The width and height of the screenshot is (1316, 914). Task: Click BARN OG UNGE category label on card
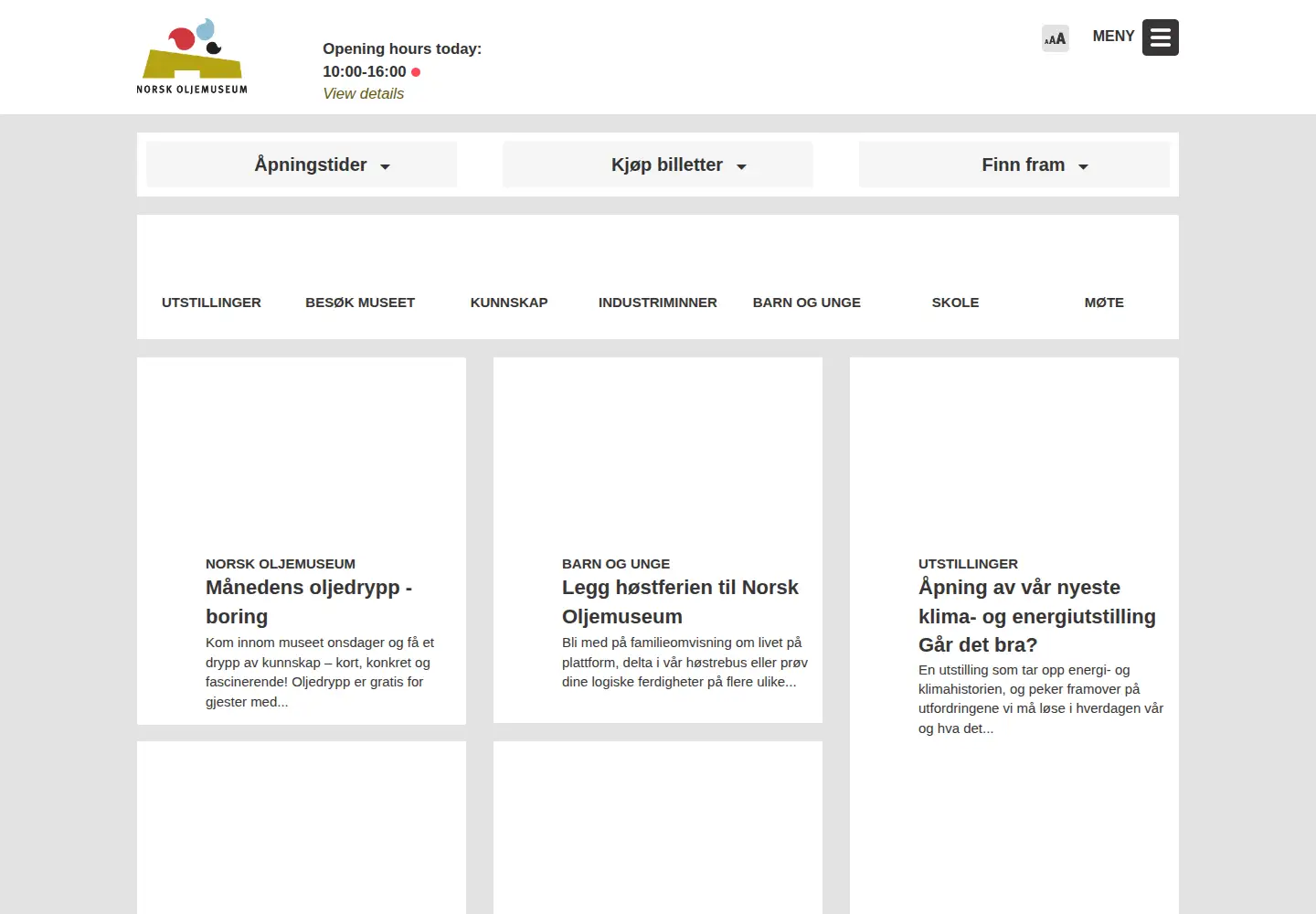click(x=616, y=564)
